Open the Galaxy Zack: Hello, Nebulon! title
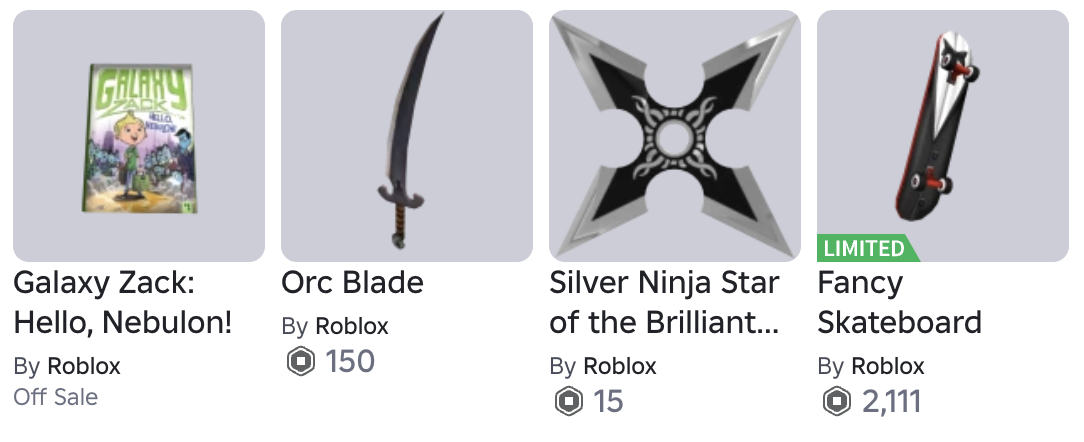Screen dimensions: 1084x442 [x=123, y=302]
